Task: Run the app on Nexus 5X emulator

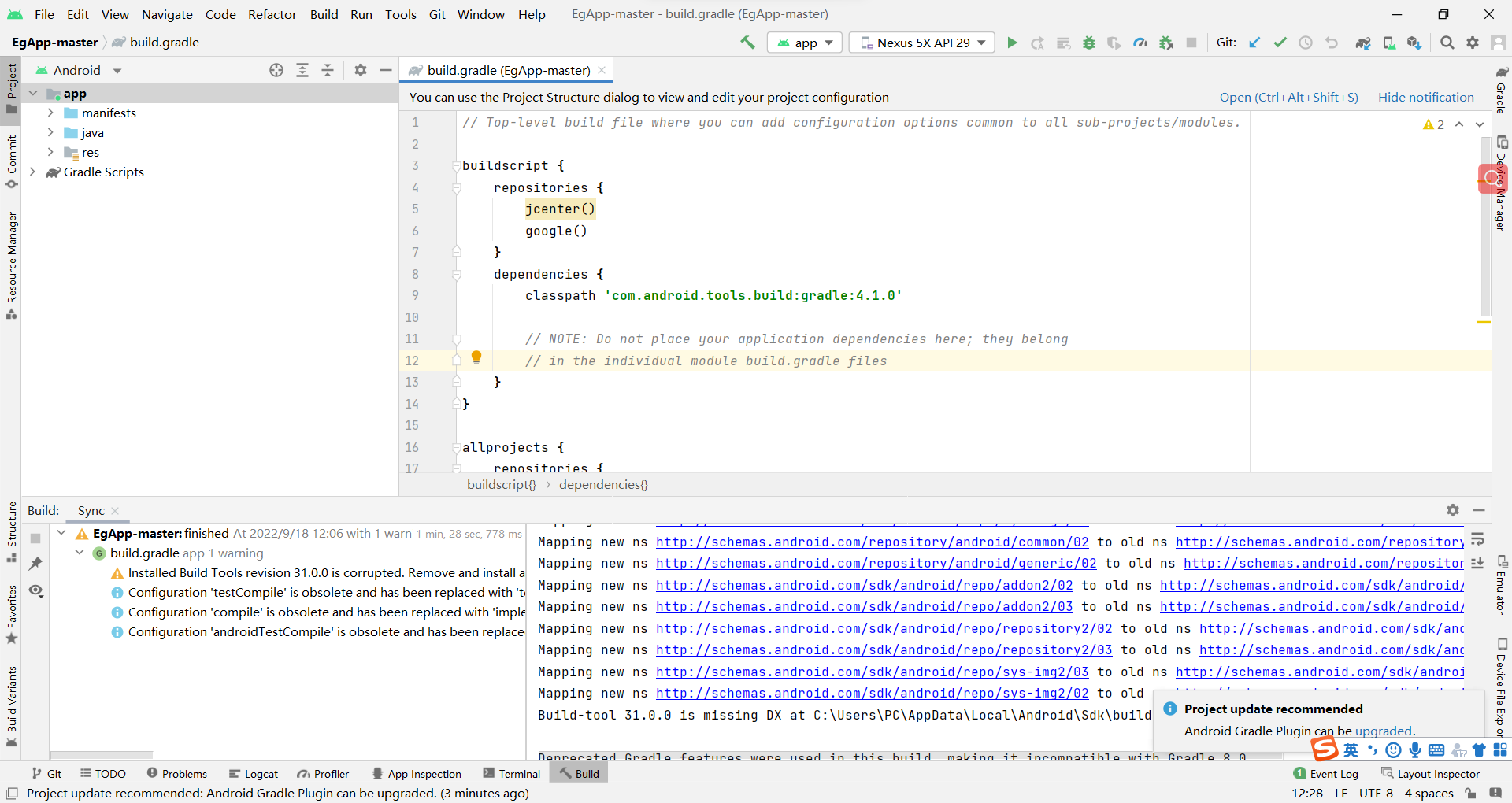Action: [x=1012, y=43]
